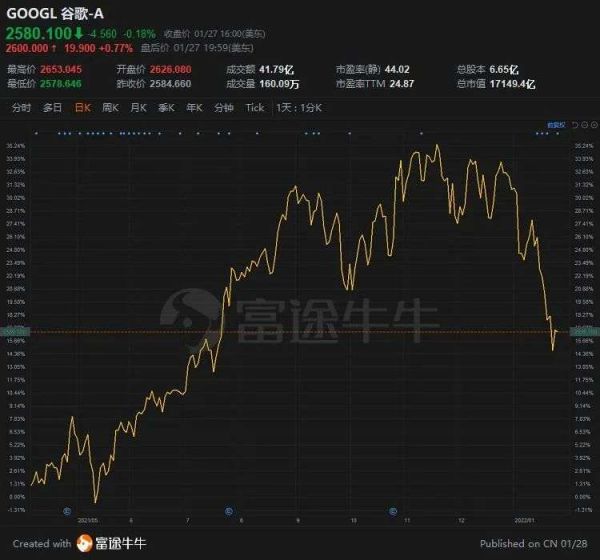The height and width of the screenshot is (560, 600).
Task: Click the green down arrow beside price 2580.100
Action: (x=79, y=30)
